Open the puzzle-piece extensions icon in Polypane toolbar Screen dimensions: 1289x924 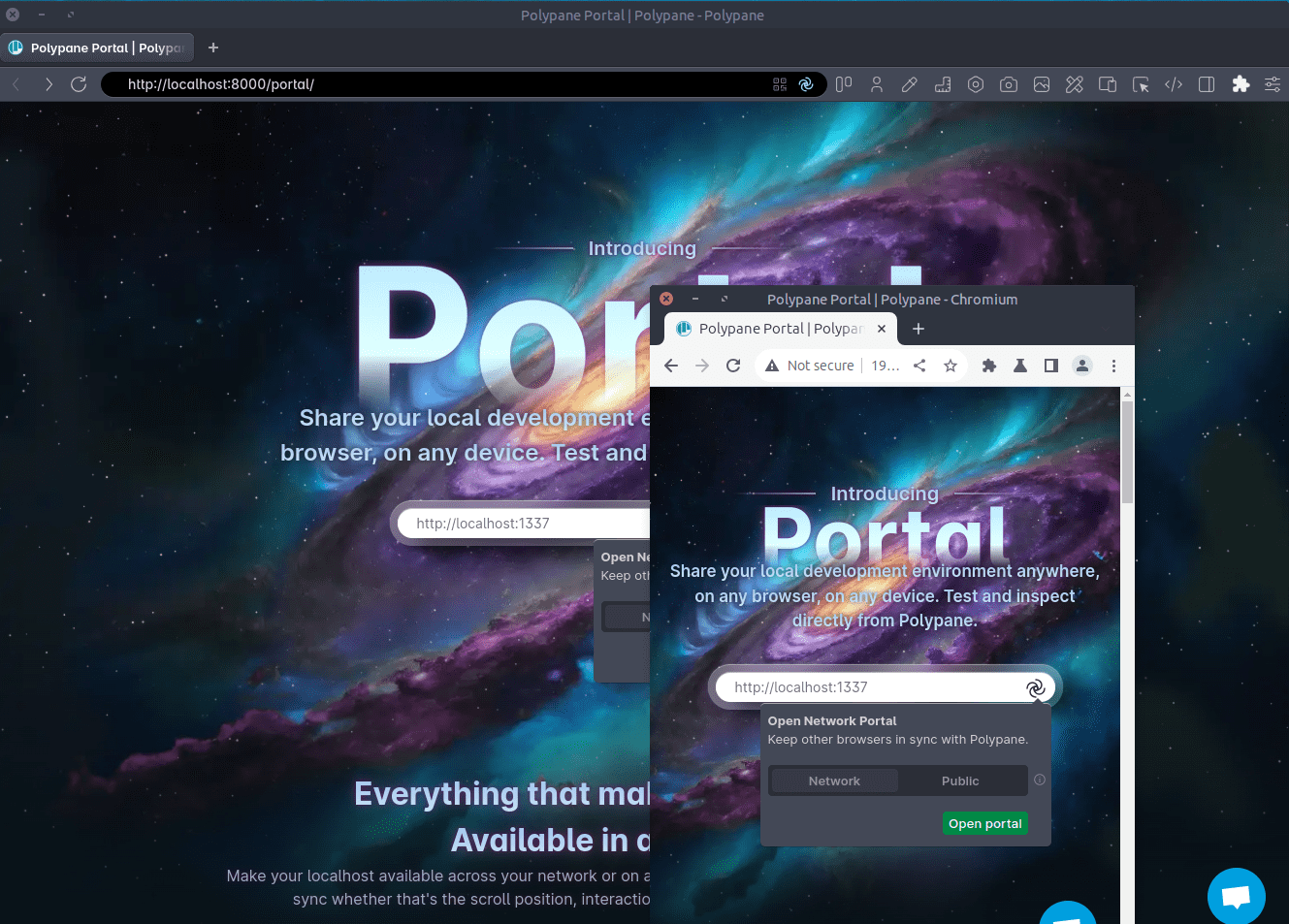1241,84
